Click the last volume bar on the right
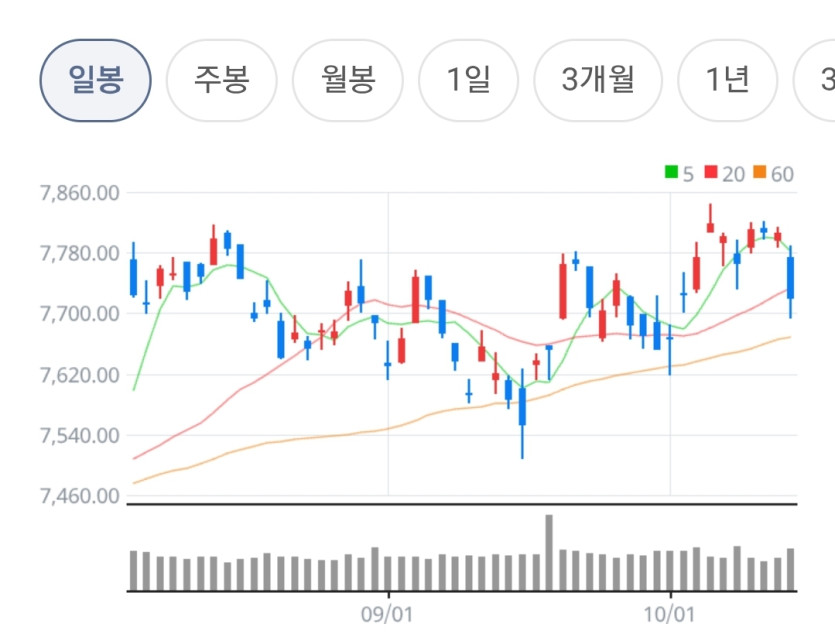This screenshot has width=835, height=634. (x=791, y=570)
